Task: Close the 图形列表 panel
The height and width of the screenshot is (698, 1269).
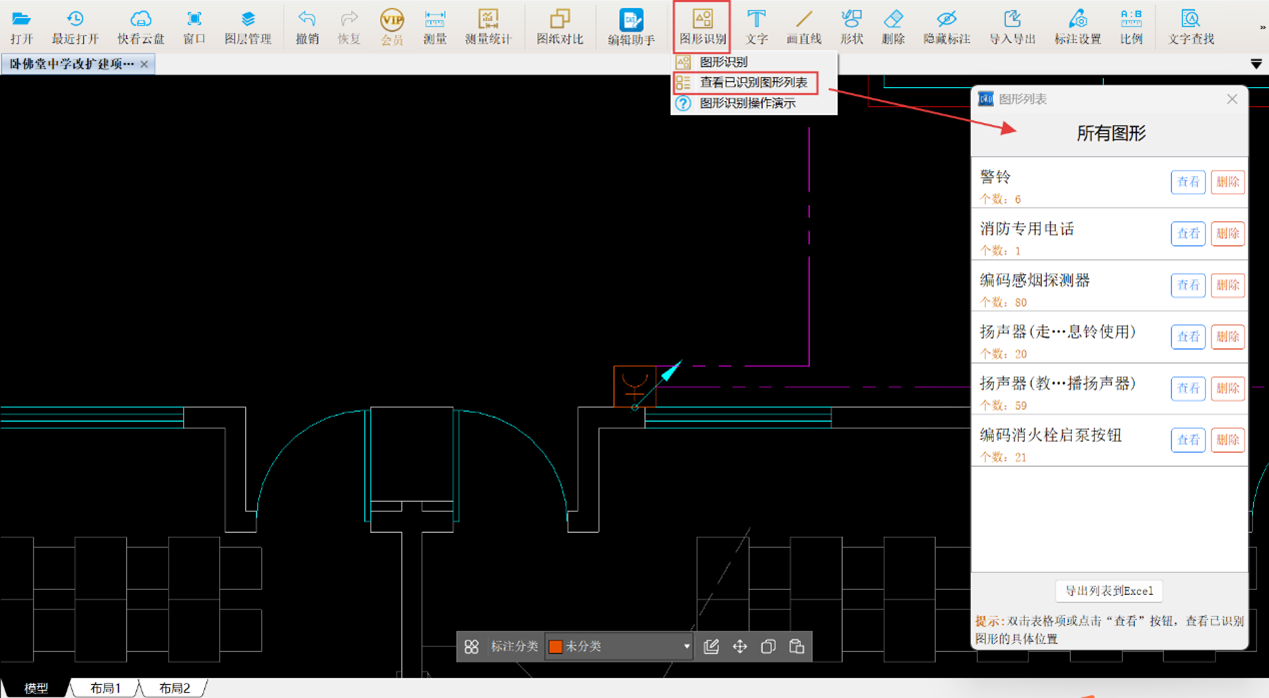Action: [1232, 99]
